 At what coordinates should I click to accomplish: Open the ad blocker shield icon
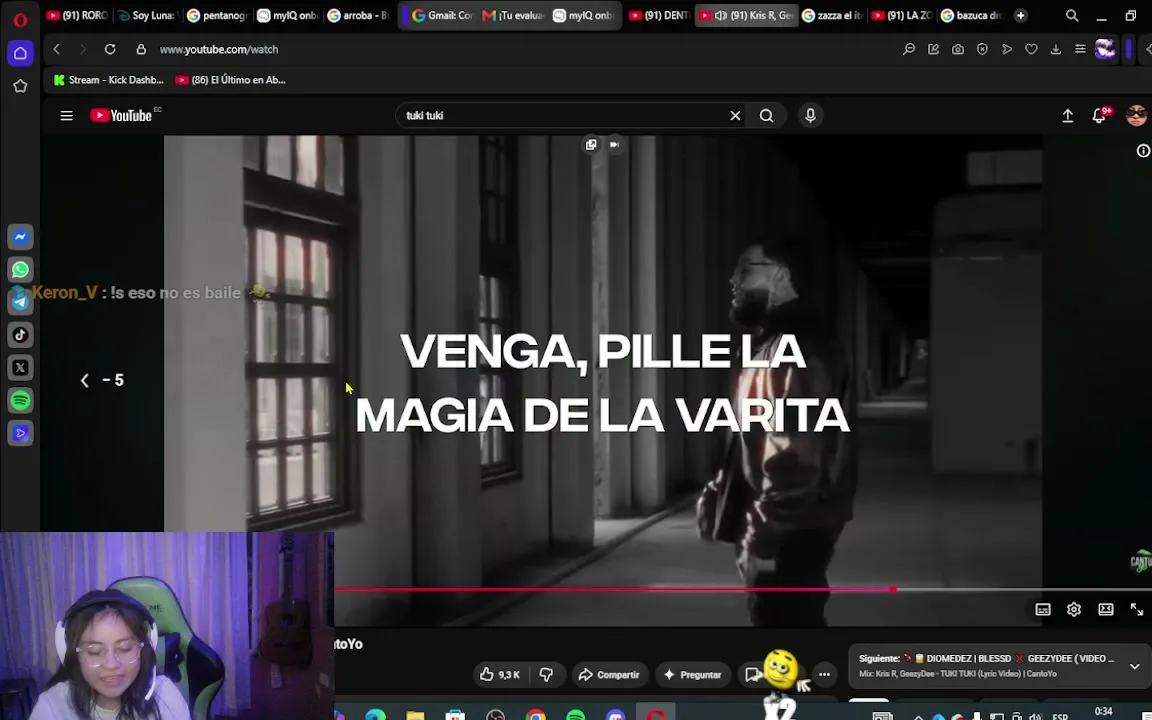(x=982, y=49)
